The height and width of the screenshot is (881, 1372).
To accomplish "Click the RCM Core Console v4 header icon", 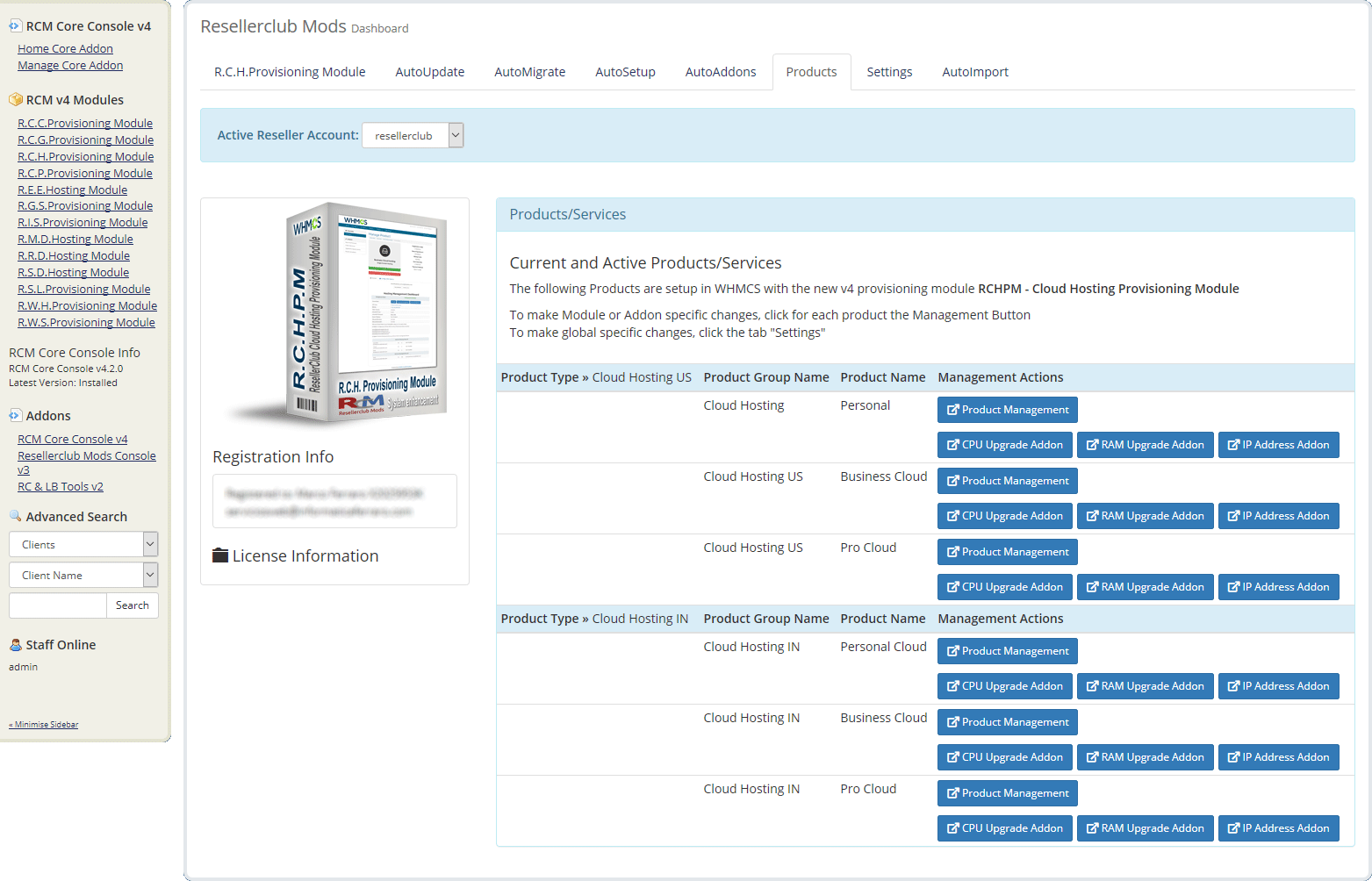I will click(x=15, y=26).
